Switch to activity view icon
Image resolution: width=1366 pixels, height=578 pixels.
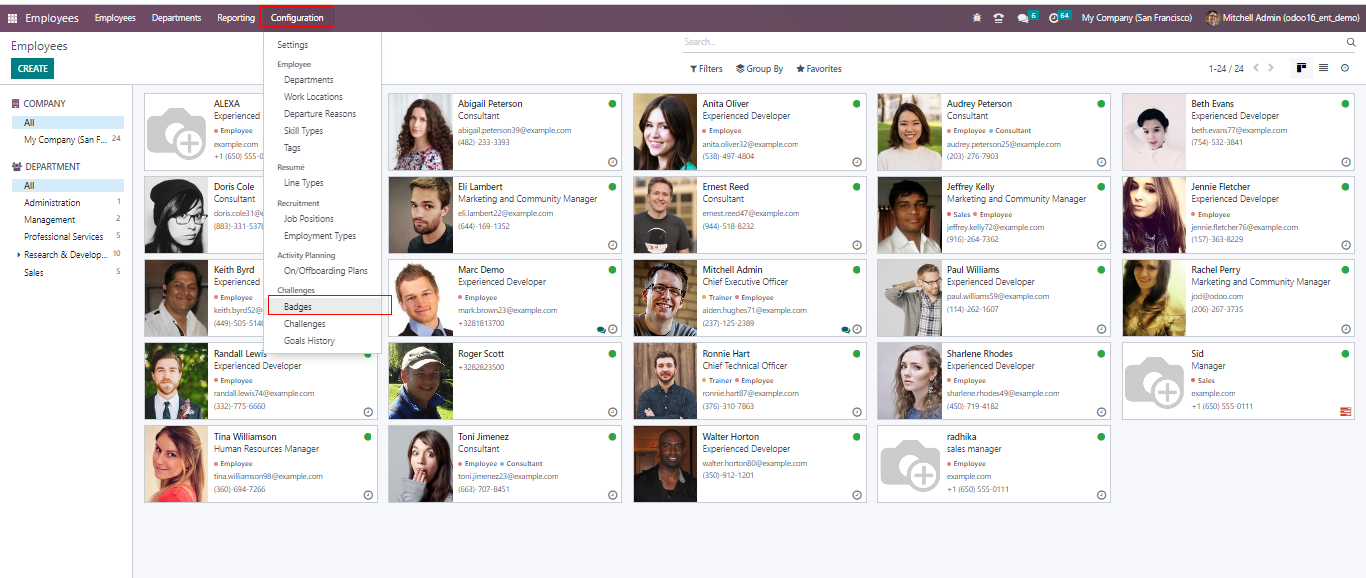(x=1345, y=68)
